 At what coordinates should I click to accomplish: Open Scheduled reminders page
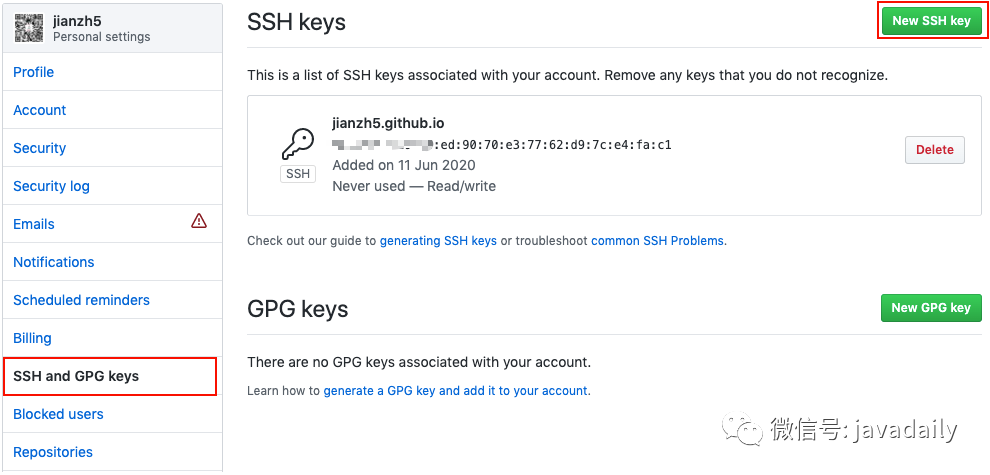pyautogui.click(x=81, y=300)
